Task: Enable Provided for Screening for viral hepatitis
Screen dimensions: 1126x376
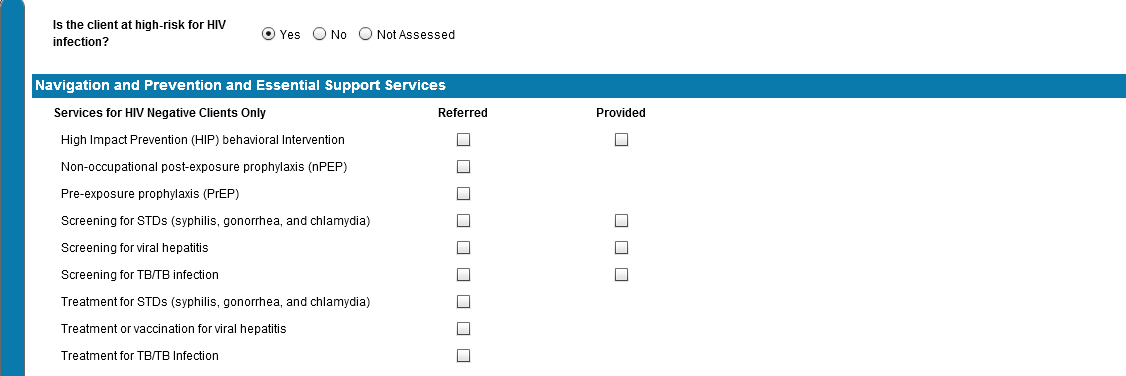Action: [x=621, y=248]
